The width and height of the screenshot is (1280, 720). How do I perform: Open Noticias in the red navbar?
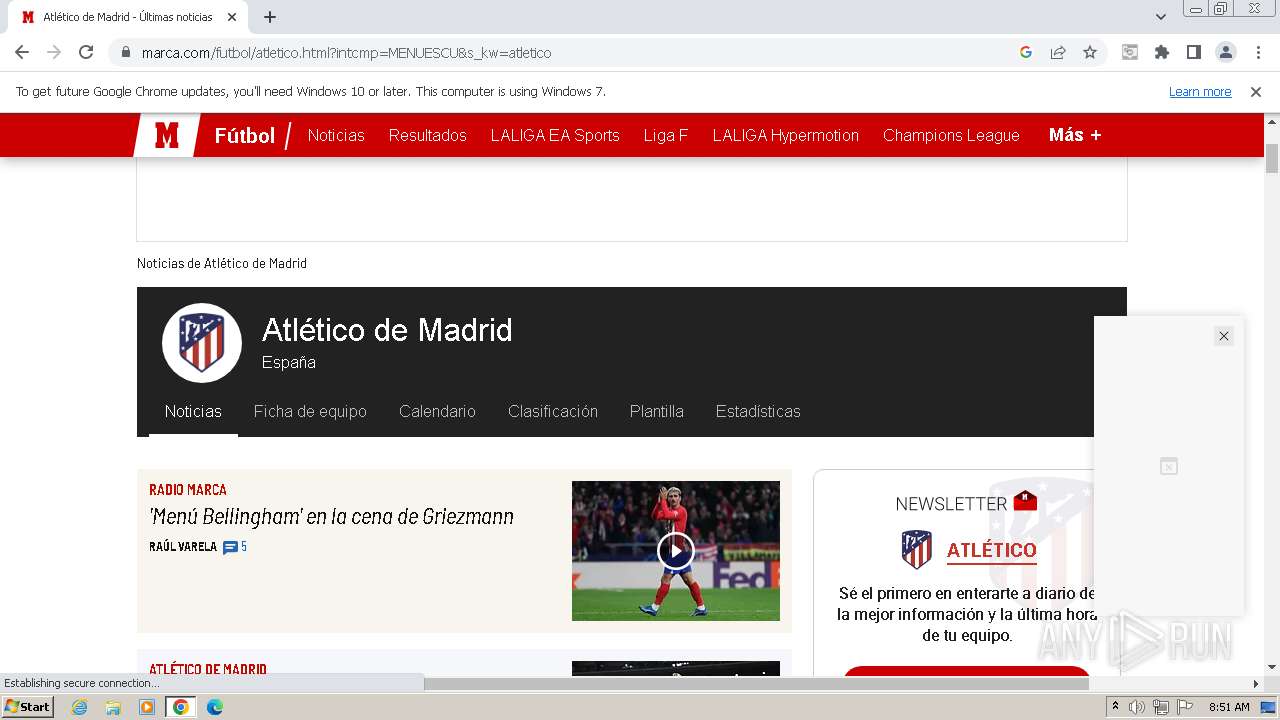tap(336, 135)
